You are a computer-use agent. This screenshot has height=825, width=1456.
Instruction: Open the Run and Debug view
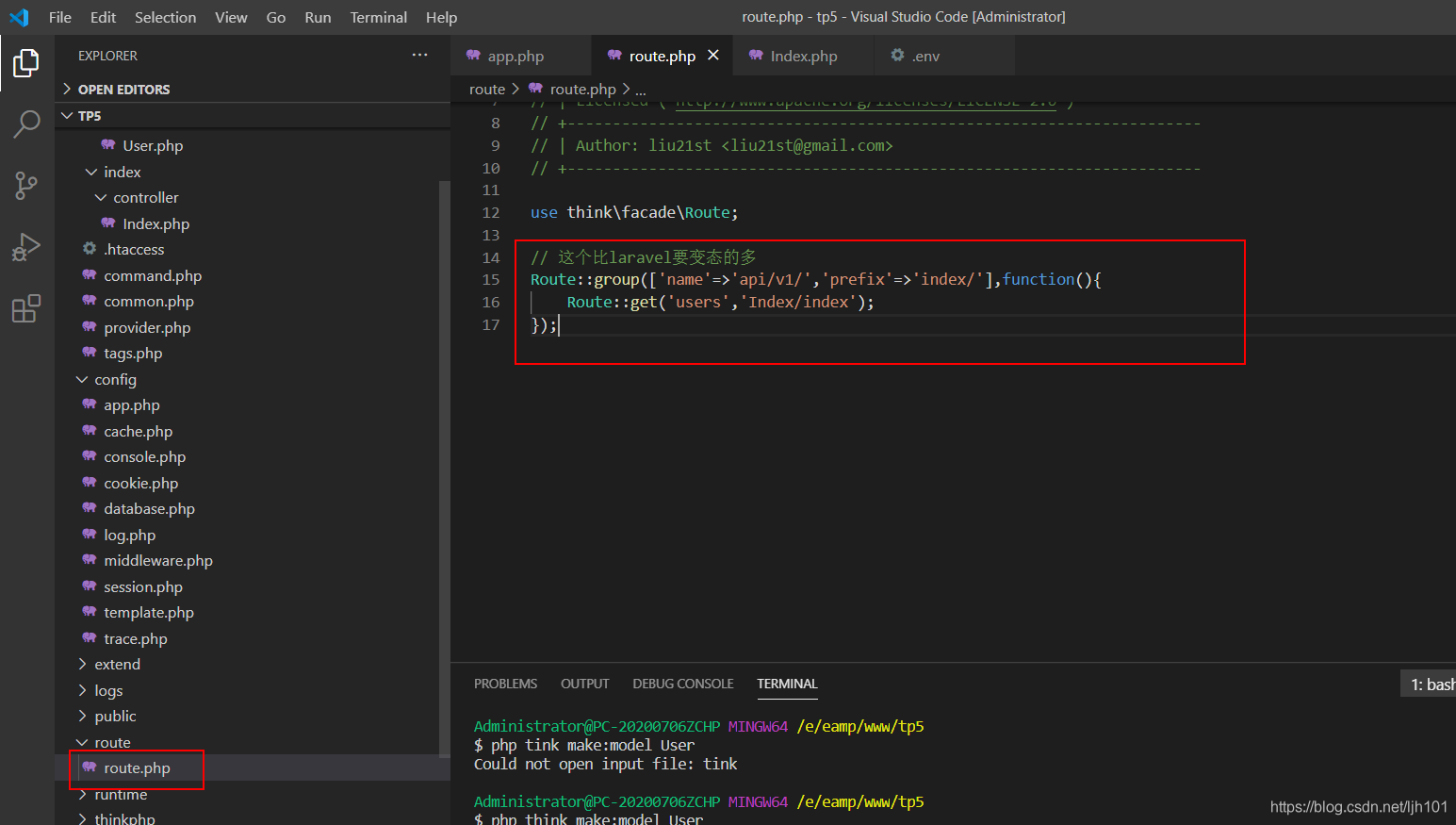(26, 247)
